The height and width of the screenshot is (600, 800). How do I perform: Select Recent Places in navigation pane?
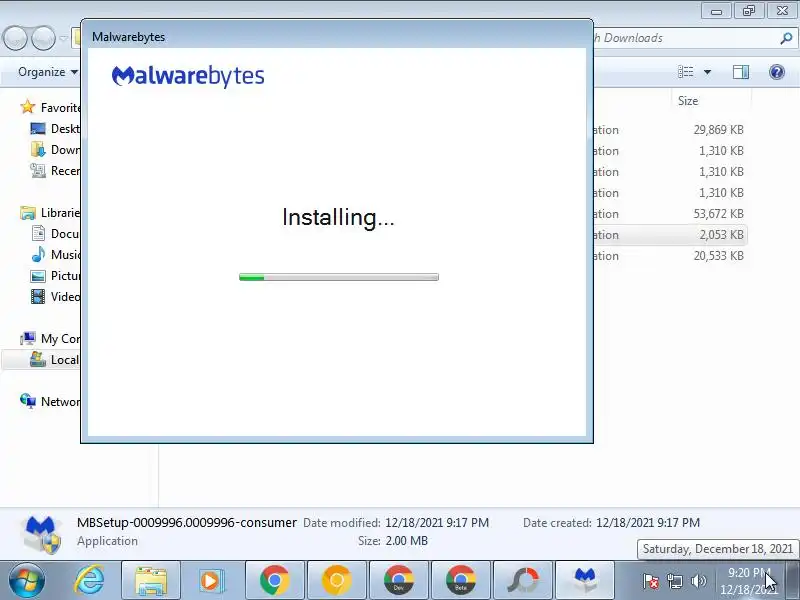coord(55,170)
